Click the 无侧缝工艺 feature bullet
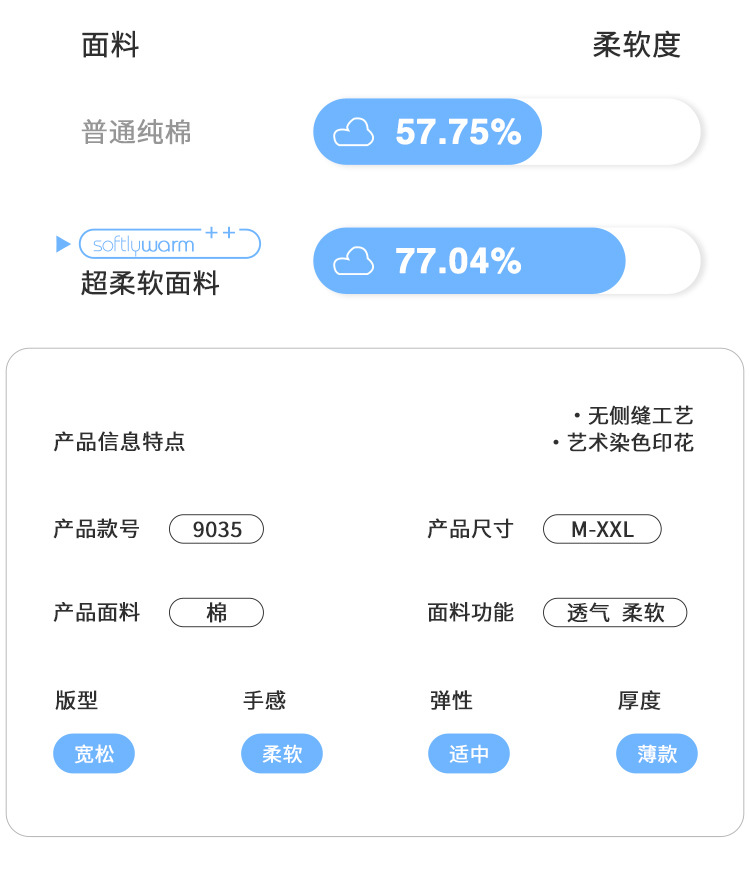Viewport: 750px width, 873px height. [634, 415]
